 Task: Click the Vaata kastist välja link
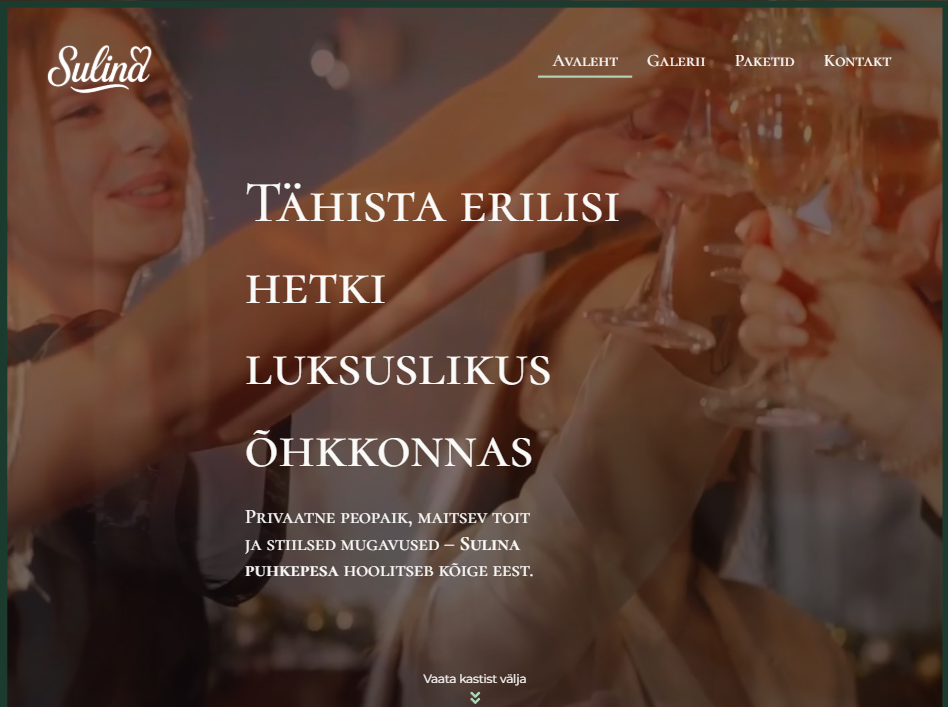(475, 679)
